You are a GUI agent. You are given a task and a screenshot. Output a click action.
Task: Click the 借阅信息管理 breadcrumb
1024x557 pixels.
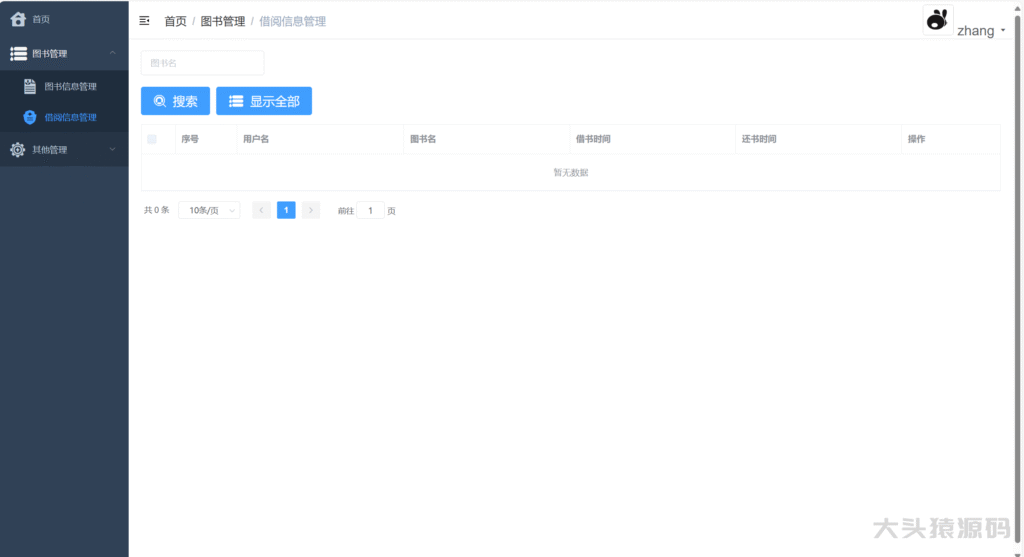coord(293,22)
